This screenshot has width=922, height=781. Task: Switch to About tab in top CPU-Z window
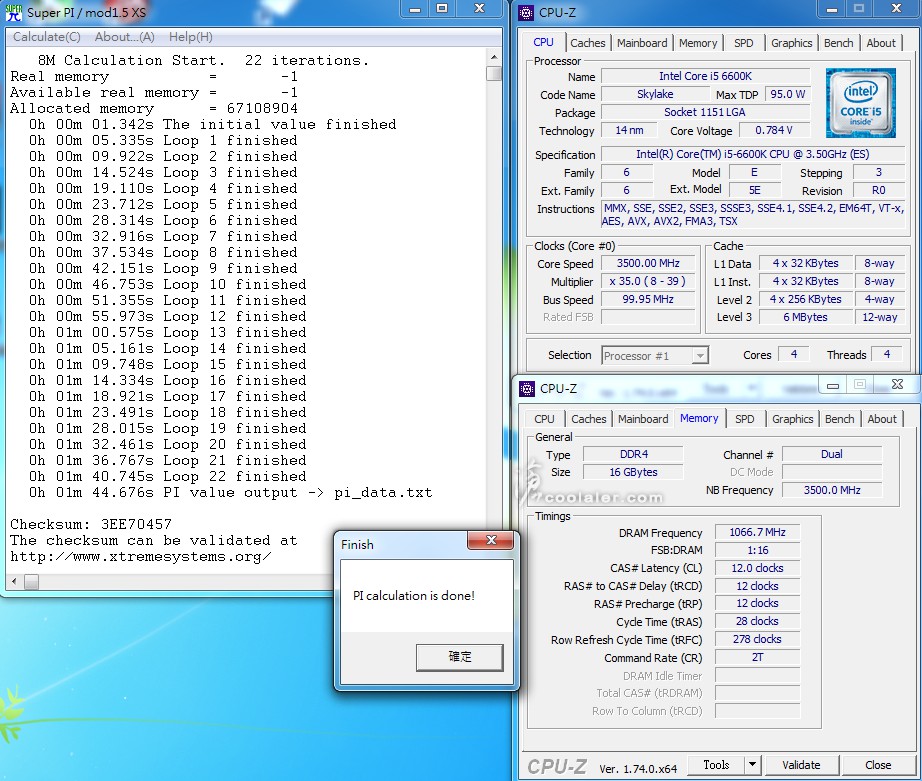[881, 43]
